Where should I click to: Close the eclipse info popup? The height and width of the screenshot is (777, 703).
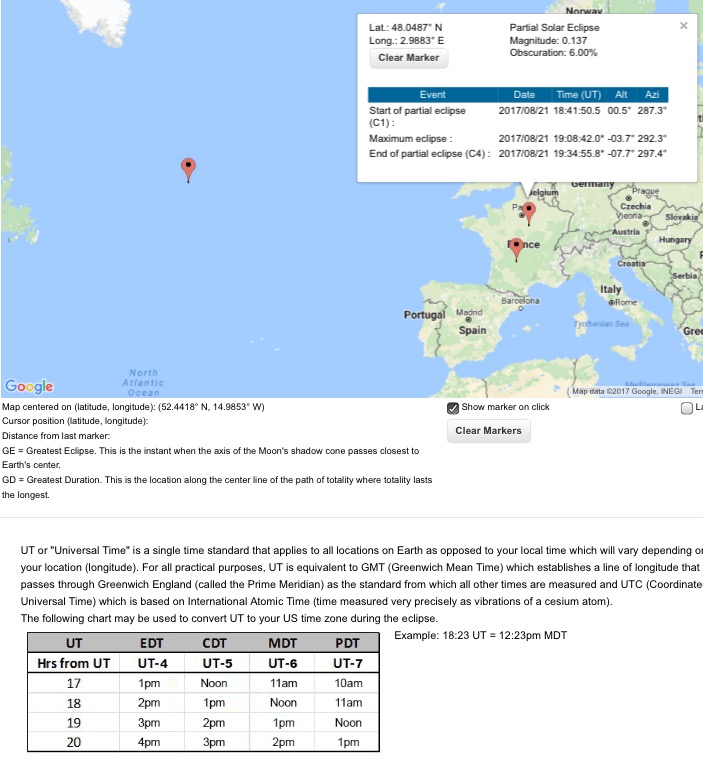684,26
